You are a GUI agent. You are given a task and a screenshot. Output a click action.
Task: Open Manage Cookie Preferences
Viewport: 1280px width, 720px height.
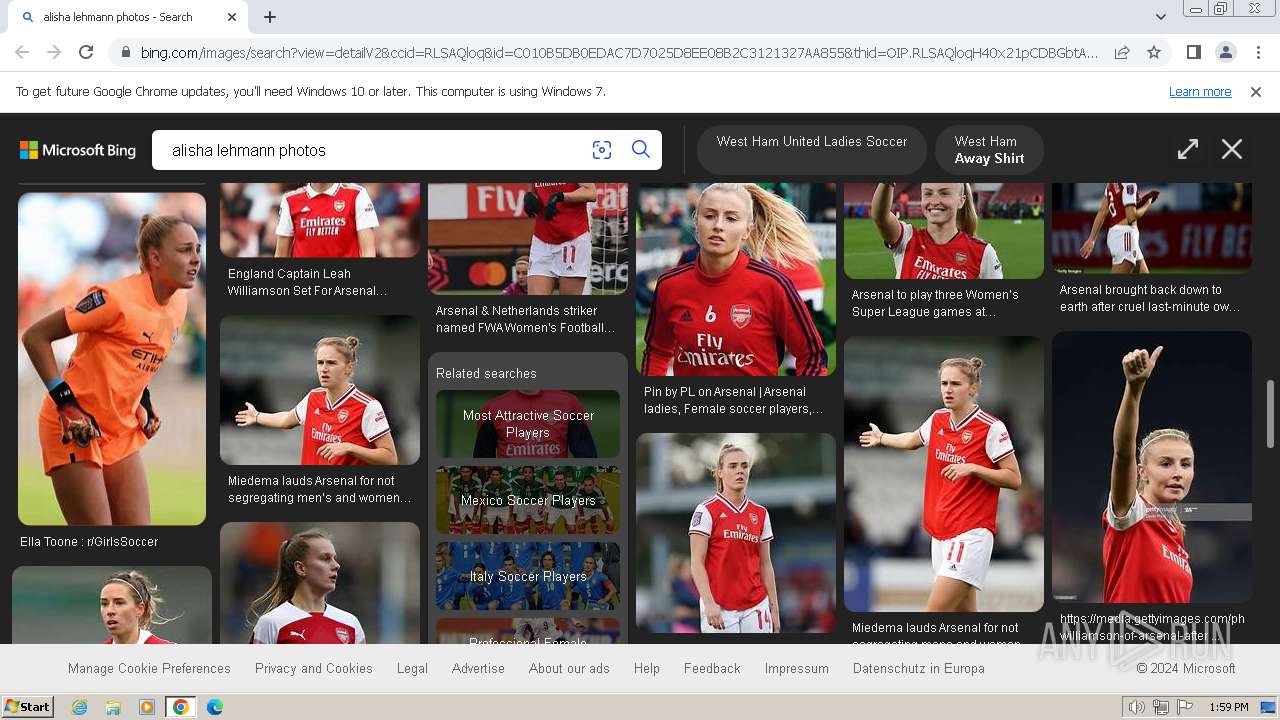tap(149, 668)
